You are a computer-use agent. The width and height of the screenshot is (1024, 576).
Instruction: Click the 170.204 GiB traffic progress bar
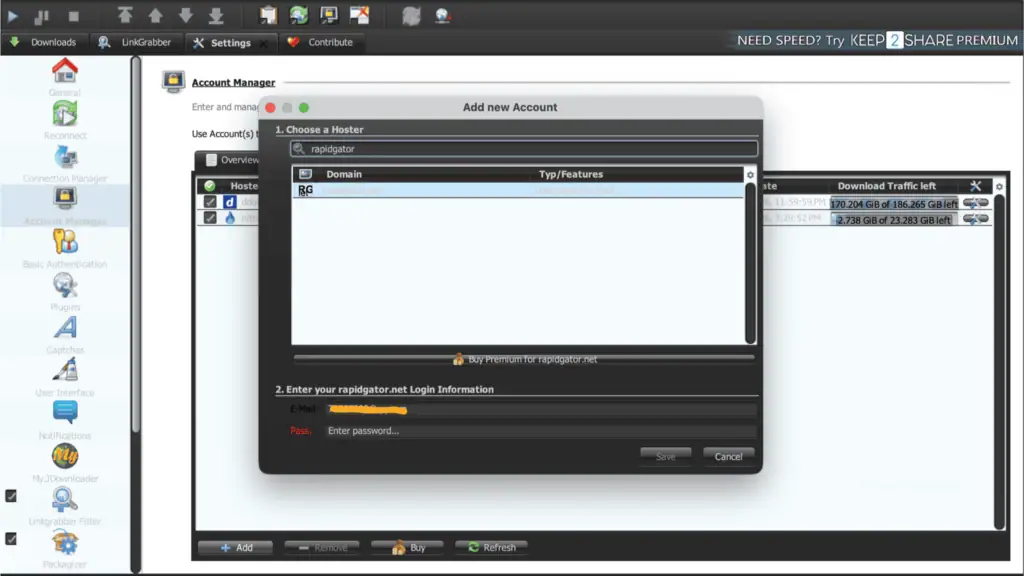[x=894, y=204]
